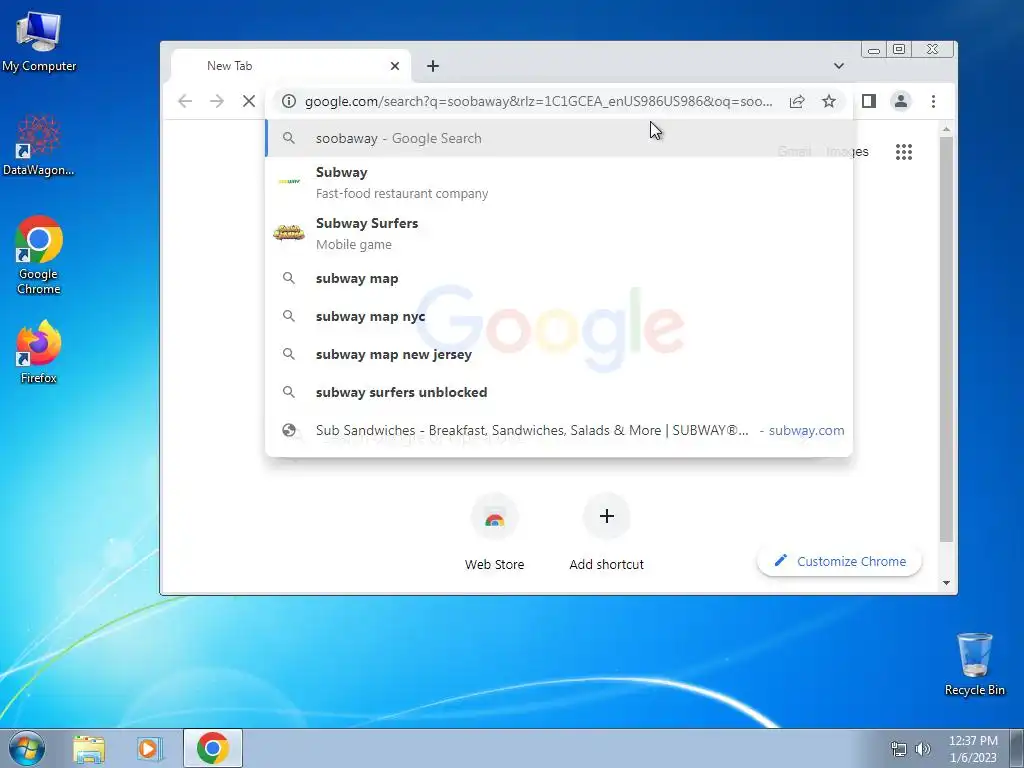This screenshot has width=1024, height=768.
Task: Click the page vertical scrollbar thumb
Action: point(946,340)
